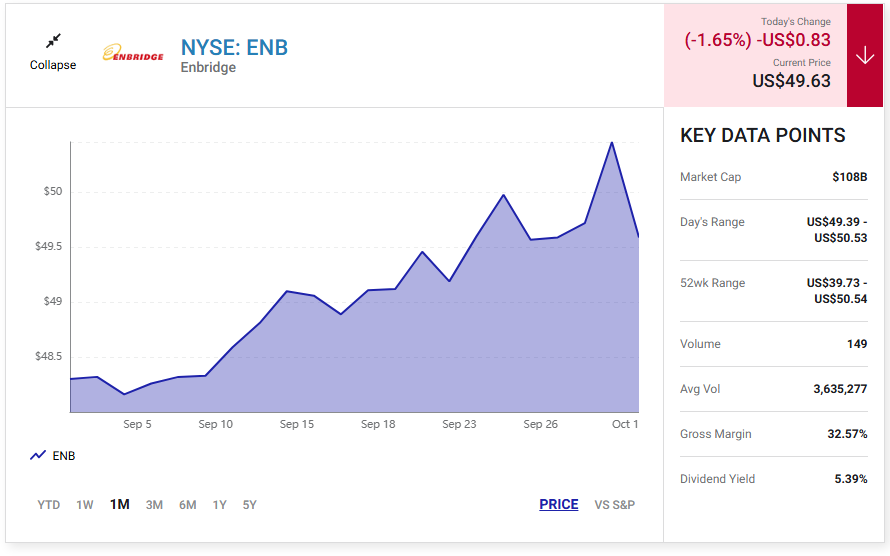890x556 pixels.
Task: Select the YTD time range
Action: coord(49,505)
